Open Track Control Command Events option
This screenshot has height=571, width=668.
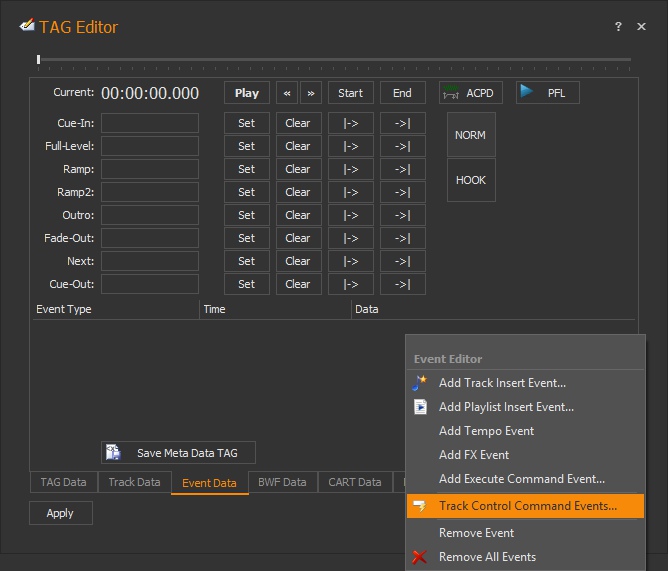click(x=527, y=506)
